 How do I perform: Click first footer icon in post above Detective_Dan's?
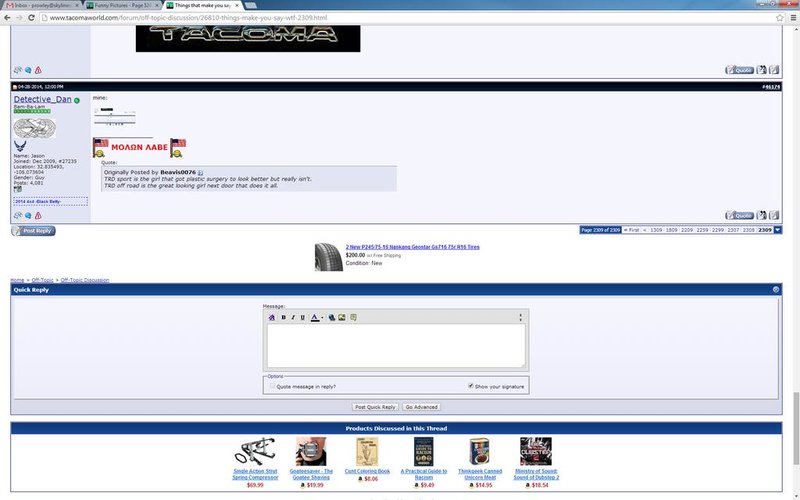[x=18, y=70]
